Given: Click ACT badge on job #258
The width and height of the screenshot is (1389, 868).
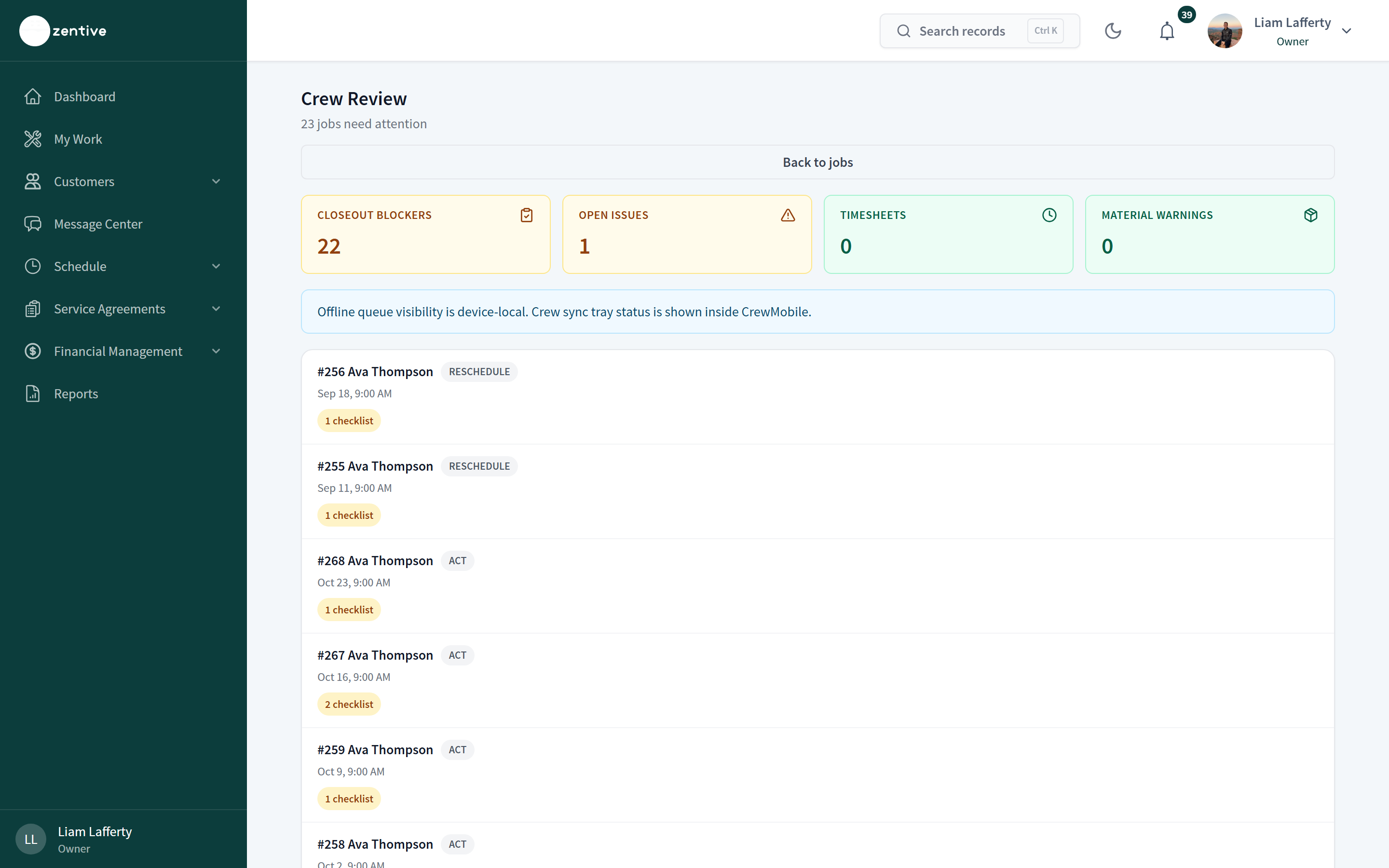Looking at the screenshot, I should click(457, 844).
